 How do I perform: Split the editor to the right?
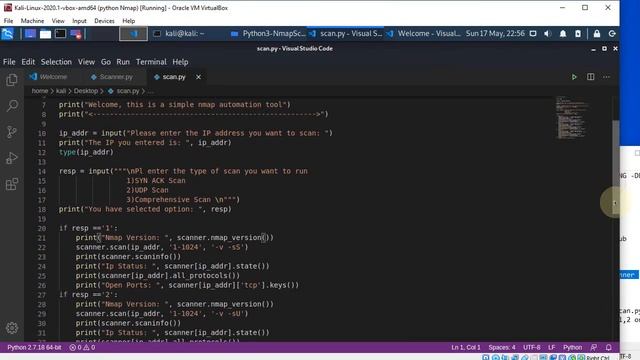[590, 77]
